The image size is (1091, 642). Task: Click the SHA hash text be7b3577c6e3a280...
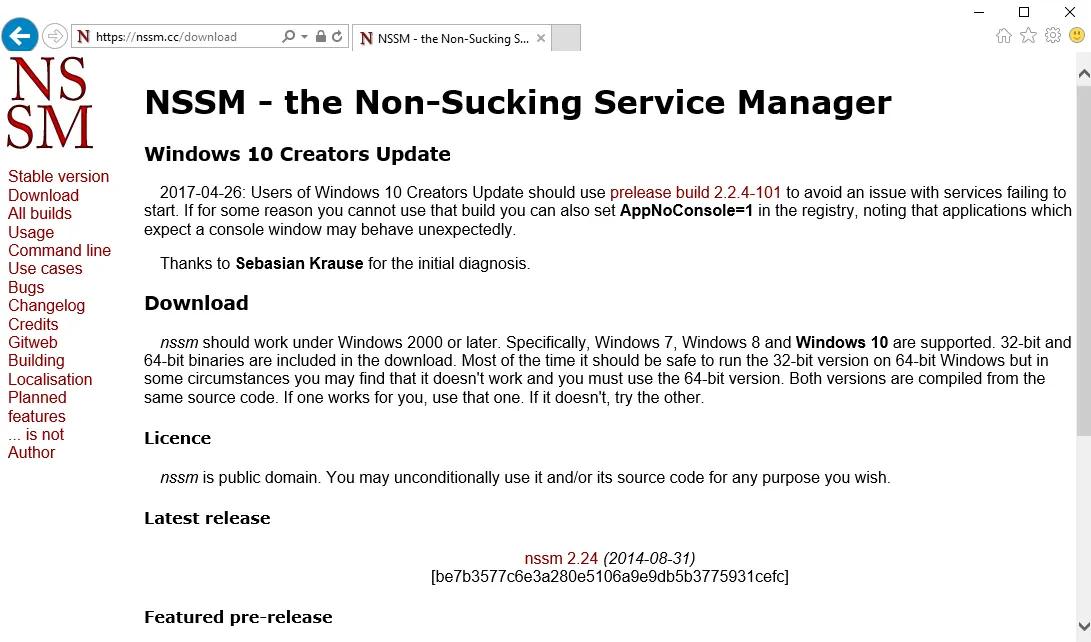610,577
